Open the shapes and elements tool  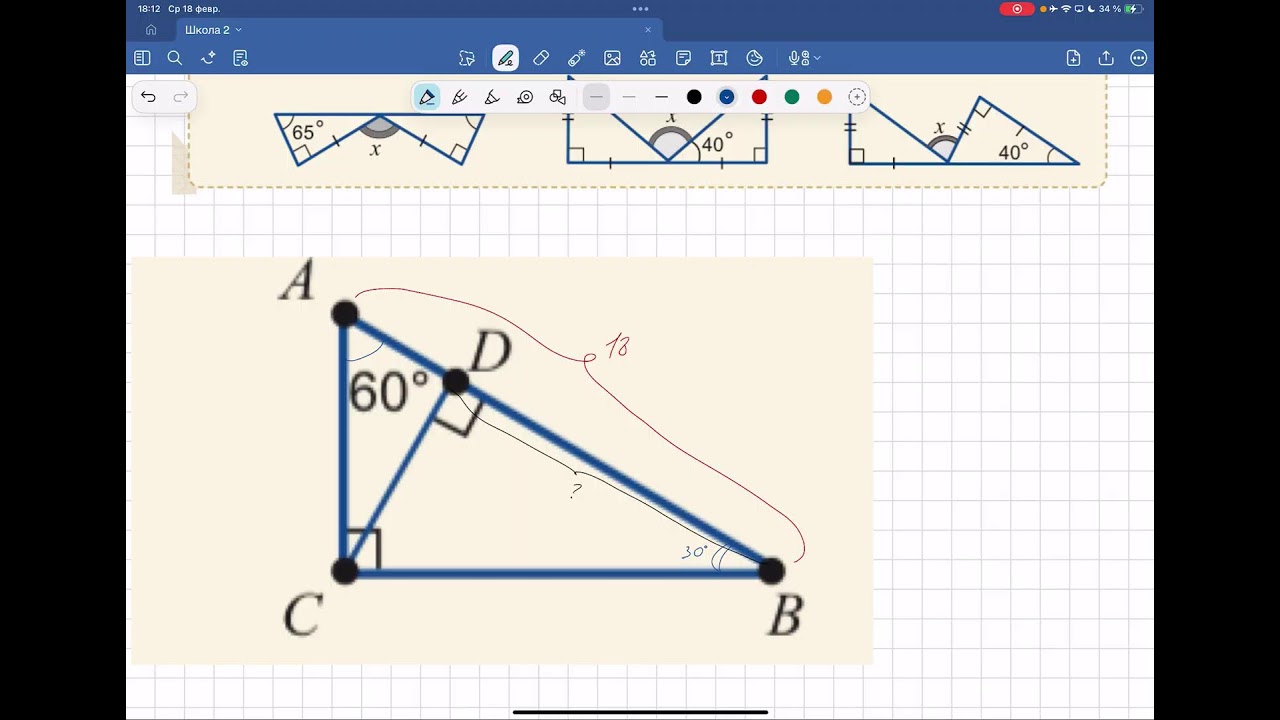coord(648,58)
